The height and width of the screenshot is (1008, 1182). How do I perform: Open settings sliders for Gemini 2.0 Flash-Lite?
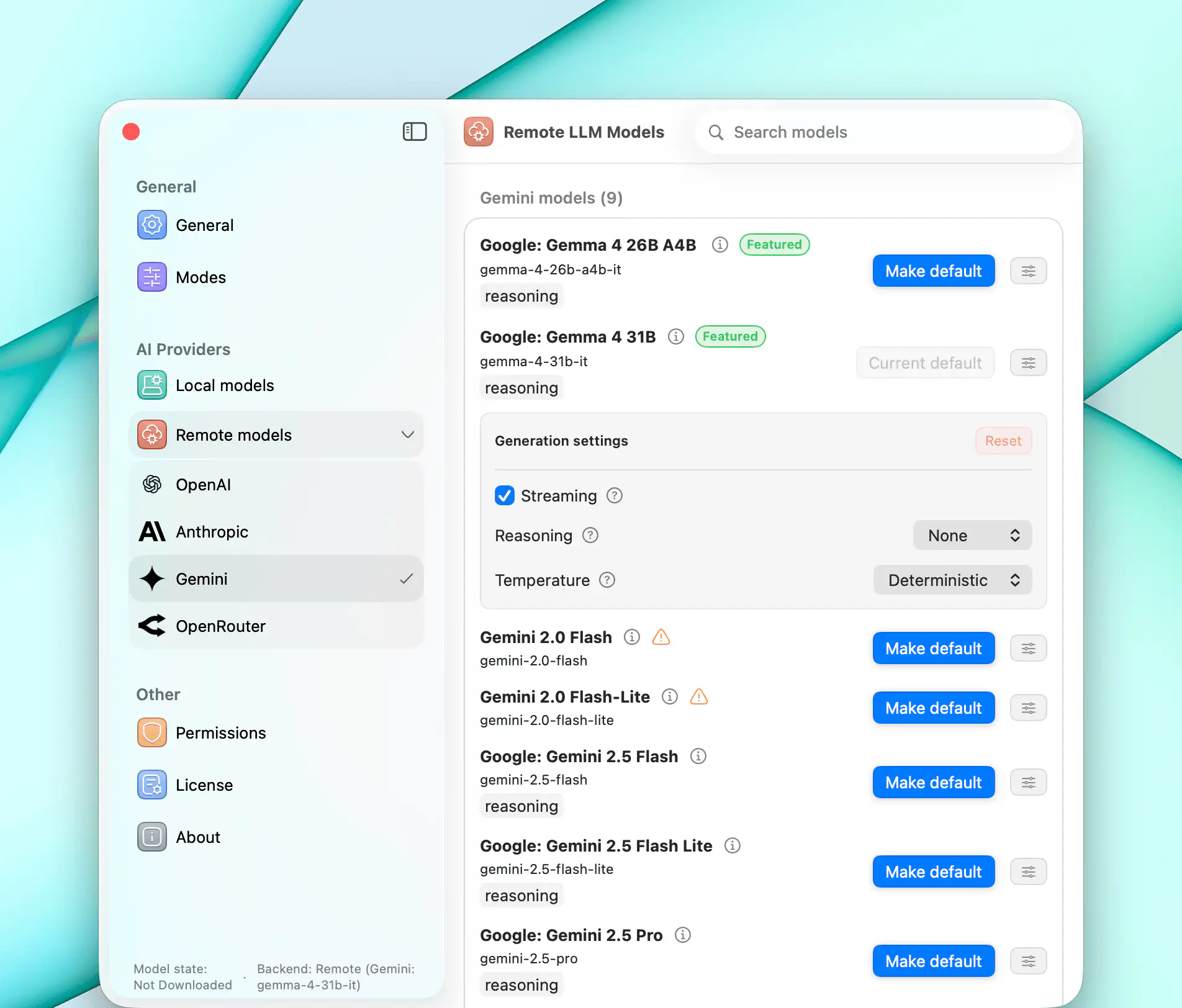[x=1029, y=708]
